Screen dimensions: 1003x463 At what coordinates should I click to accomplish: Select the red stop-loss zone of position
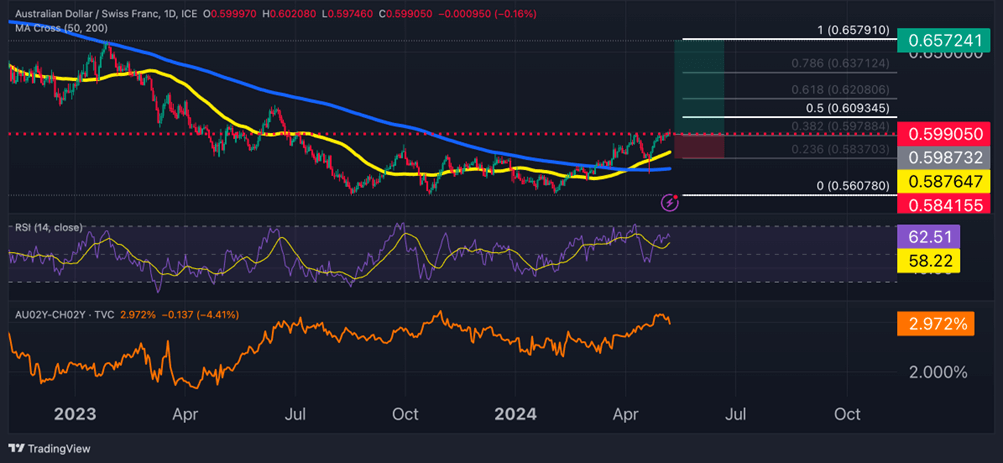700,146
